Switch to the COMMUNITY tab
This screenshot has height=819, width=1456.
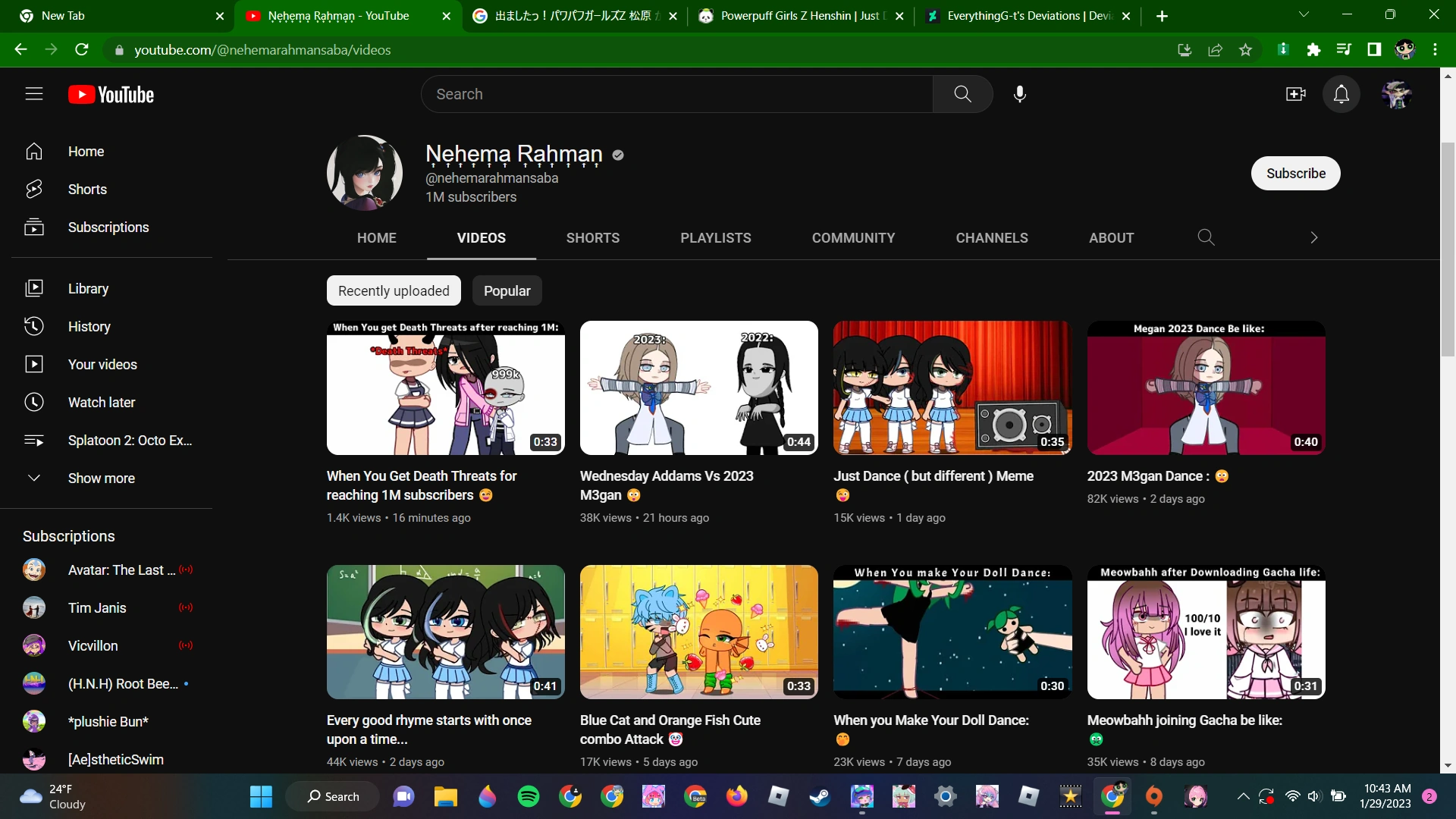click(x=853, y=238)
